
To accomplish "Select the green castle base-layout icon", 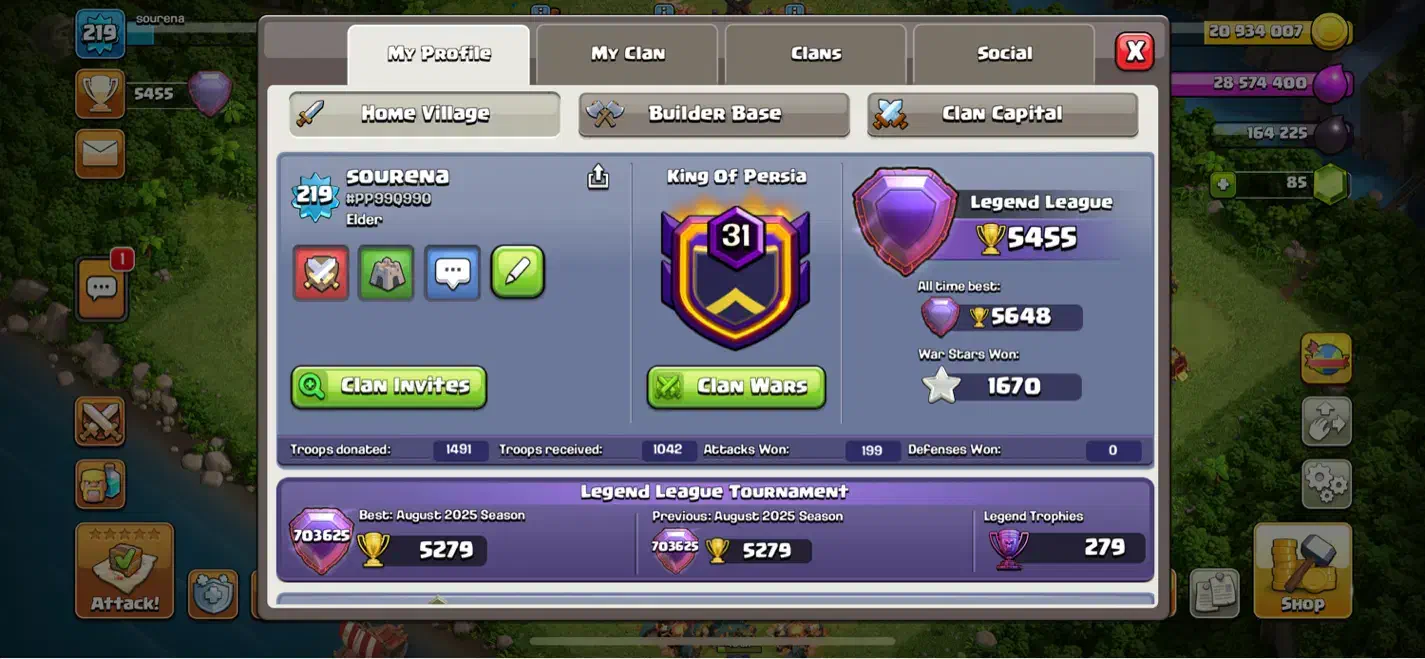I will (386, 272).
